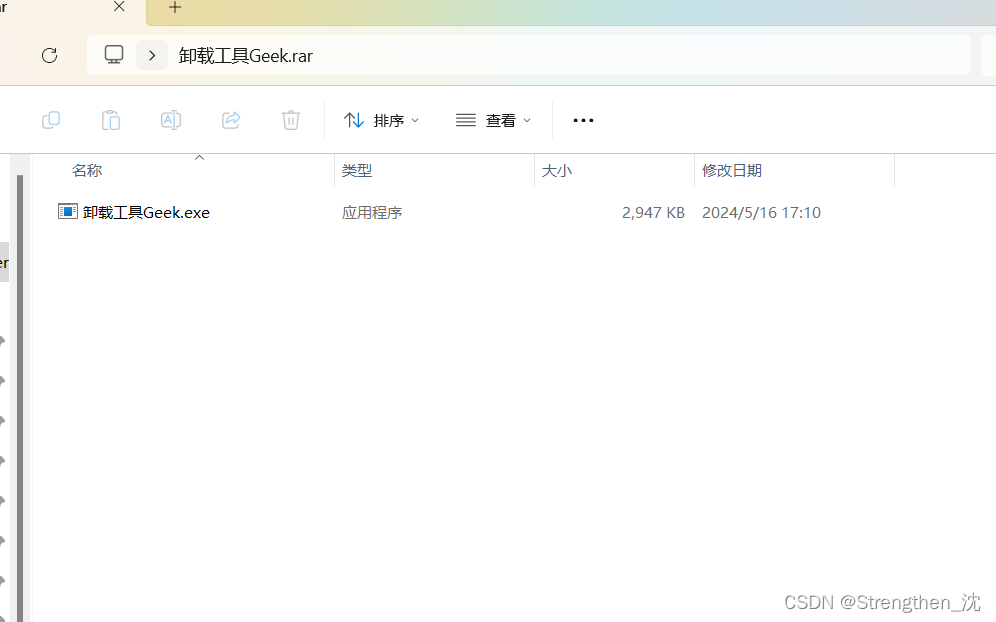This screenshot has height=622, width=996.
Task: Close the current Explorer tab
Action: click(x=119, y=7)
